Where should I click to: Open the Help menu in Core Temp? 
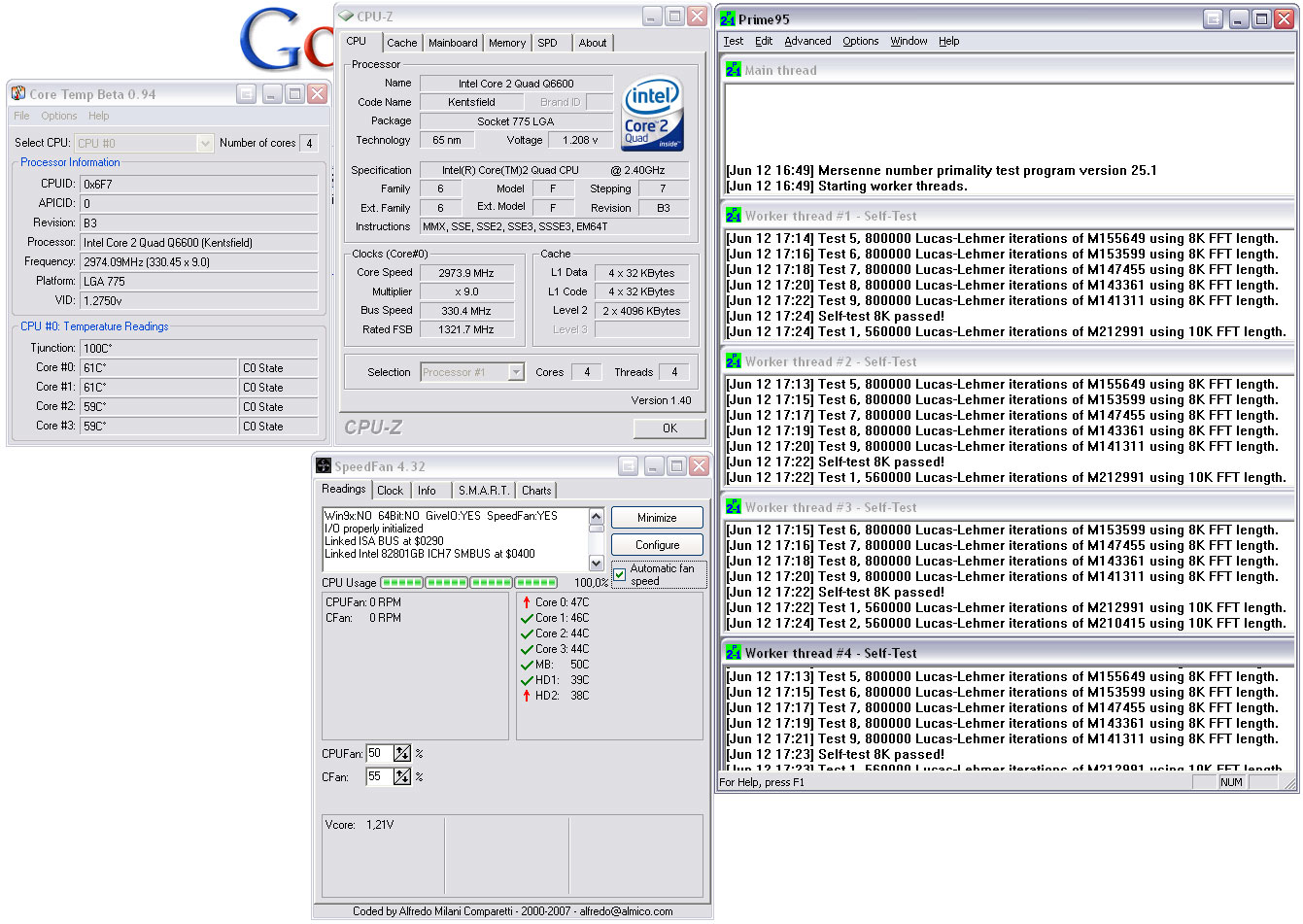[98, 116]
